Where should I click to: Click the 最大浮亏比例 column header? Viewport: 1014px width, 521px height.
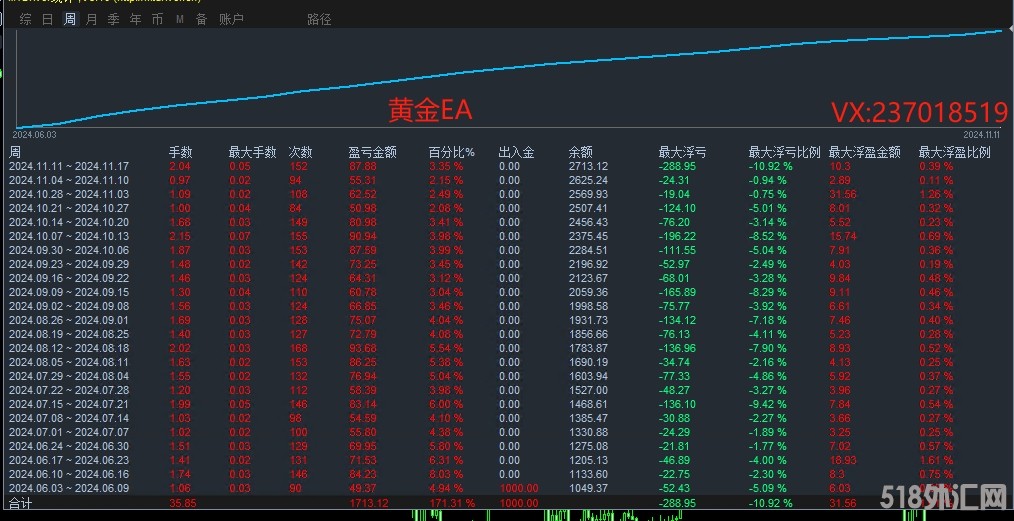click(x=784, y=153)
